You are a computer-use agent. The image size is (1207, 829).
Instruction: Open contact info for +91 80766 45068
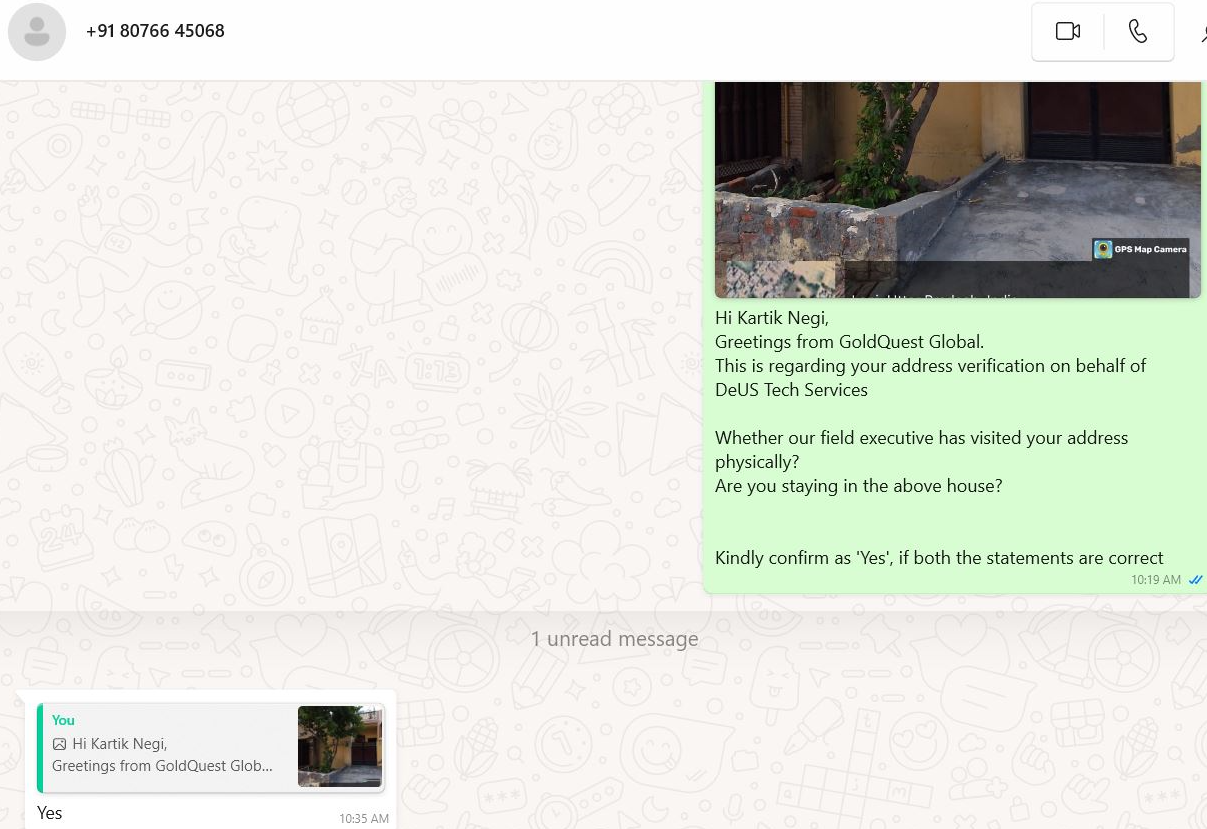pos(155,31)
